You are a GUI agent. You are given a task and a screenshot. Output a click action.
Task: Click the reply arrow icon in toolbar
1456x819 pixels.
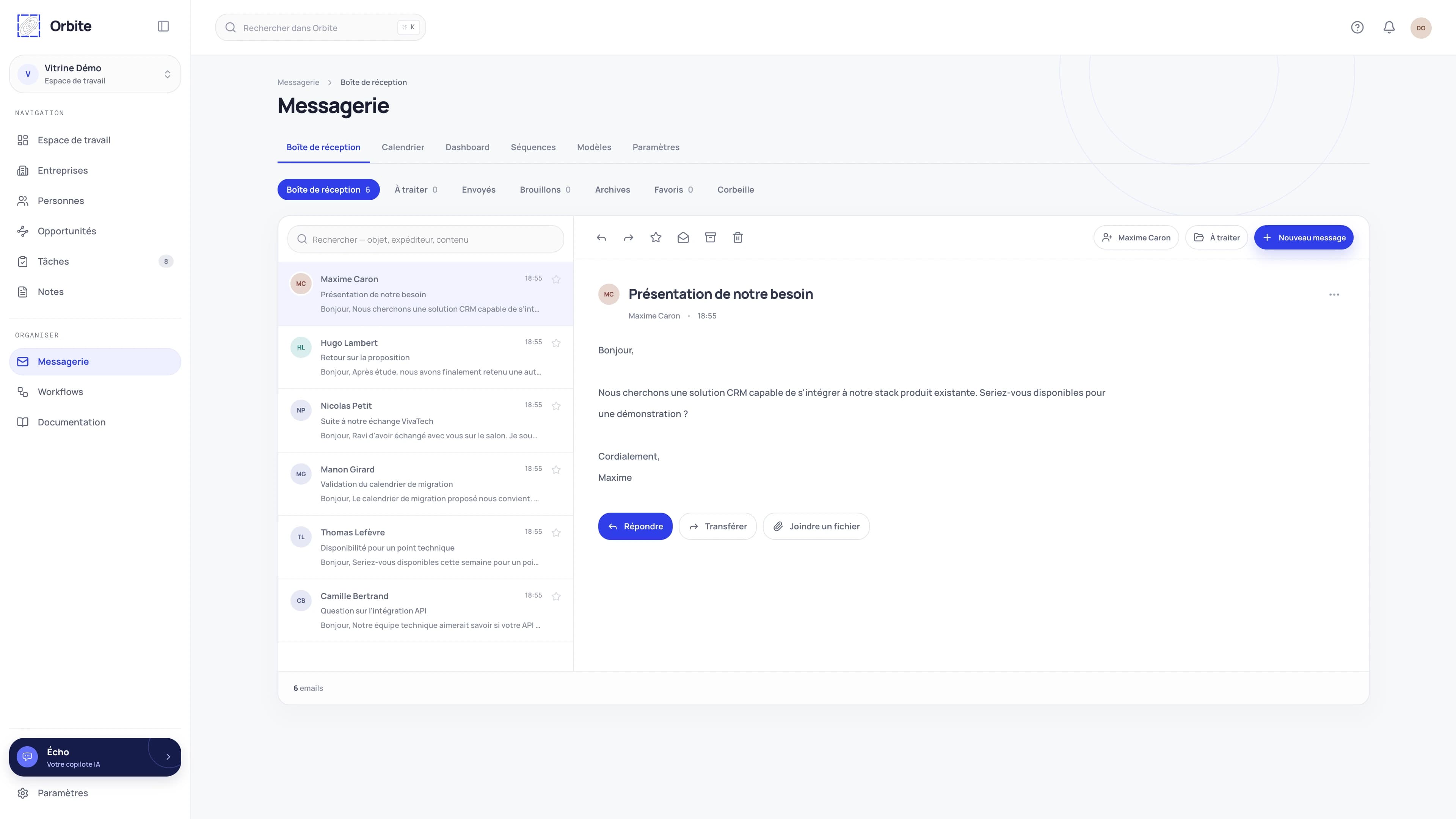[x=601, y=237]
